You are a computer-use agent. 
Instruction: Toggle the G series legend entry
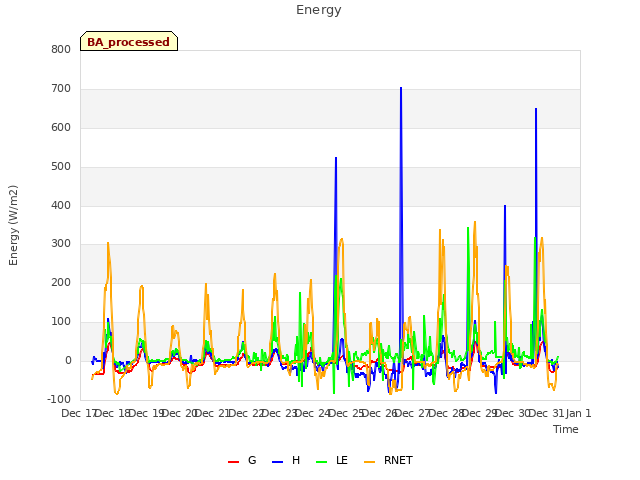pos(242,461)
